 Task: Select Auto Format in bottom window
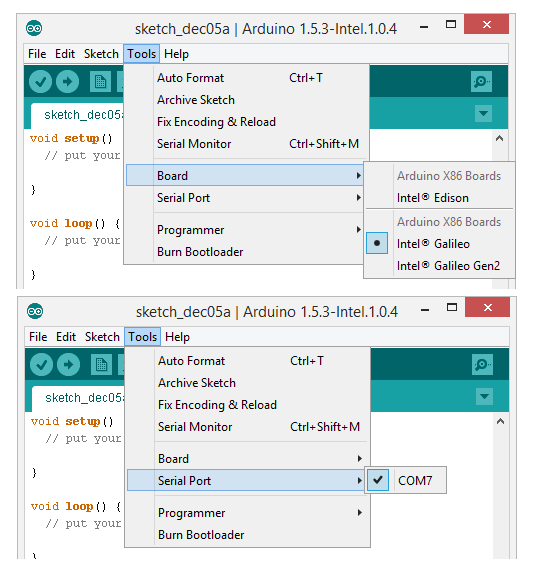point(248,361)
